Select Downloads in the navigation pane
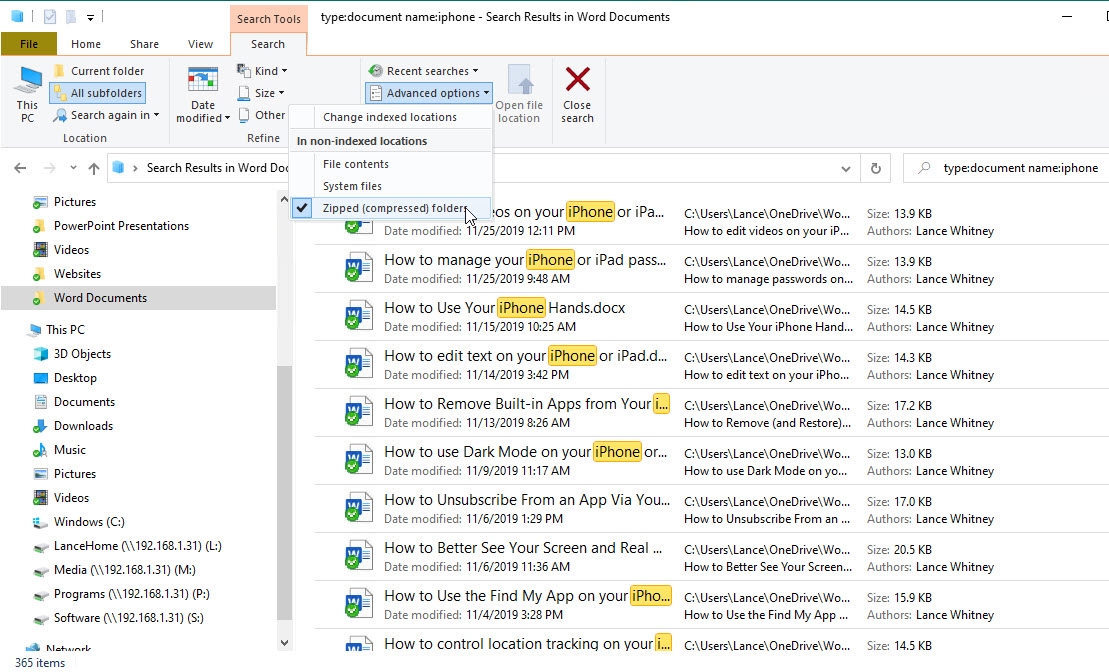 83,426
